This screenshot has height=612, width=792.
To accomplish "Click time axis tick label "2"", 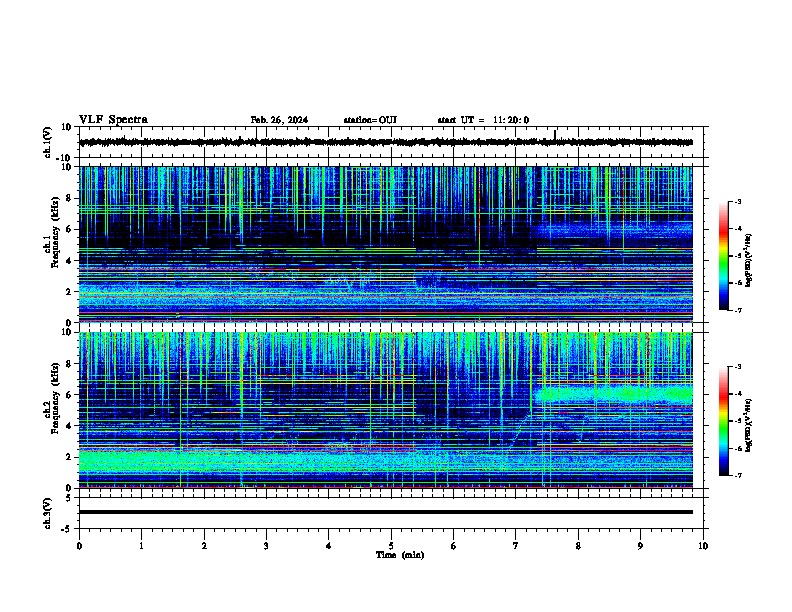I will point(204,546).
